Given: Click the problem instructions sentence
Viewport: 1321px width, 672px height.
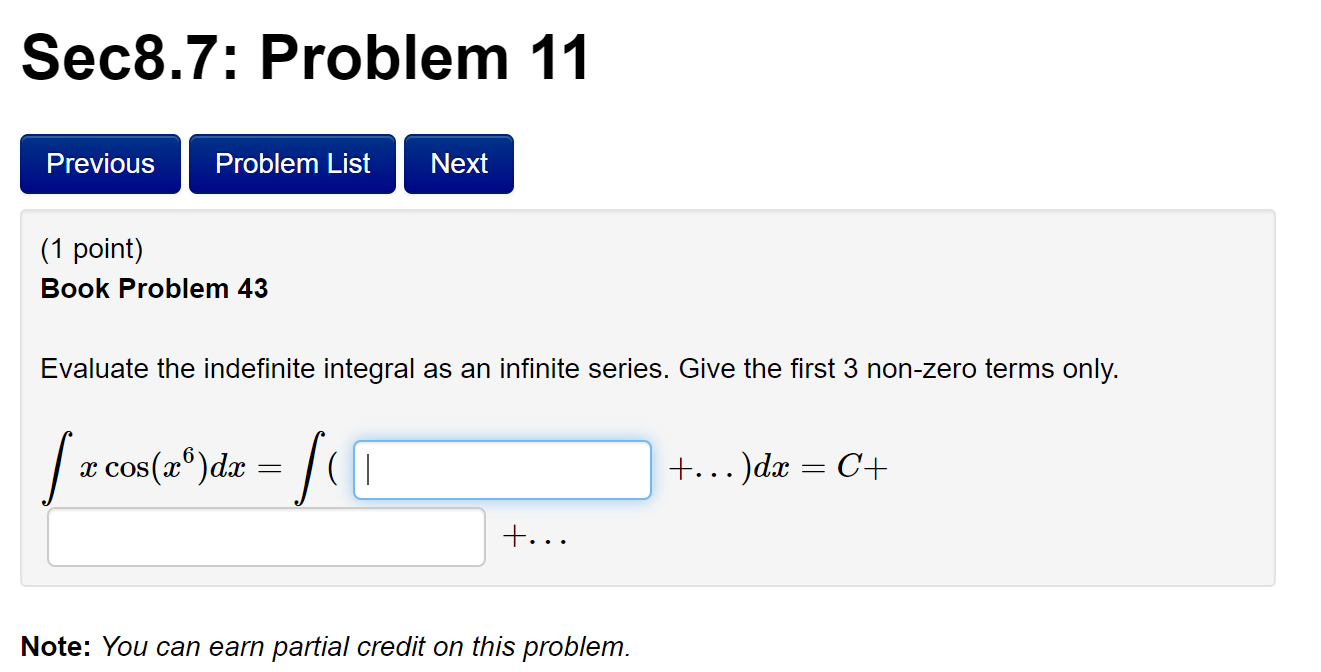Looking at the screenshot, I should pos(580,368).
